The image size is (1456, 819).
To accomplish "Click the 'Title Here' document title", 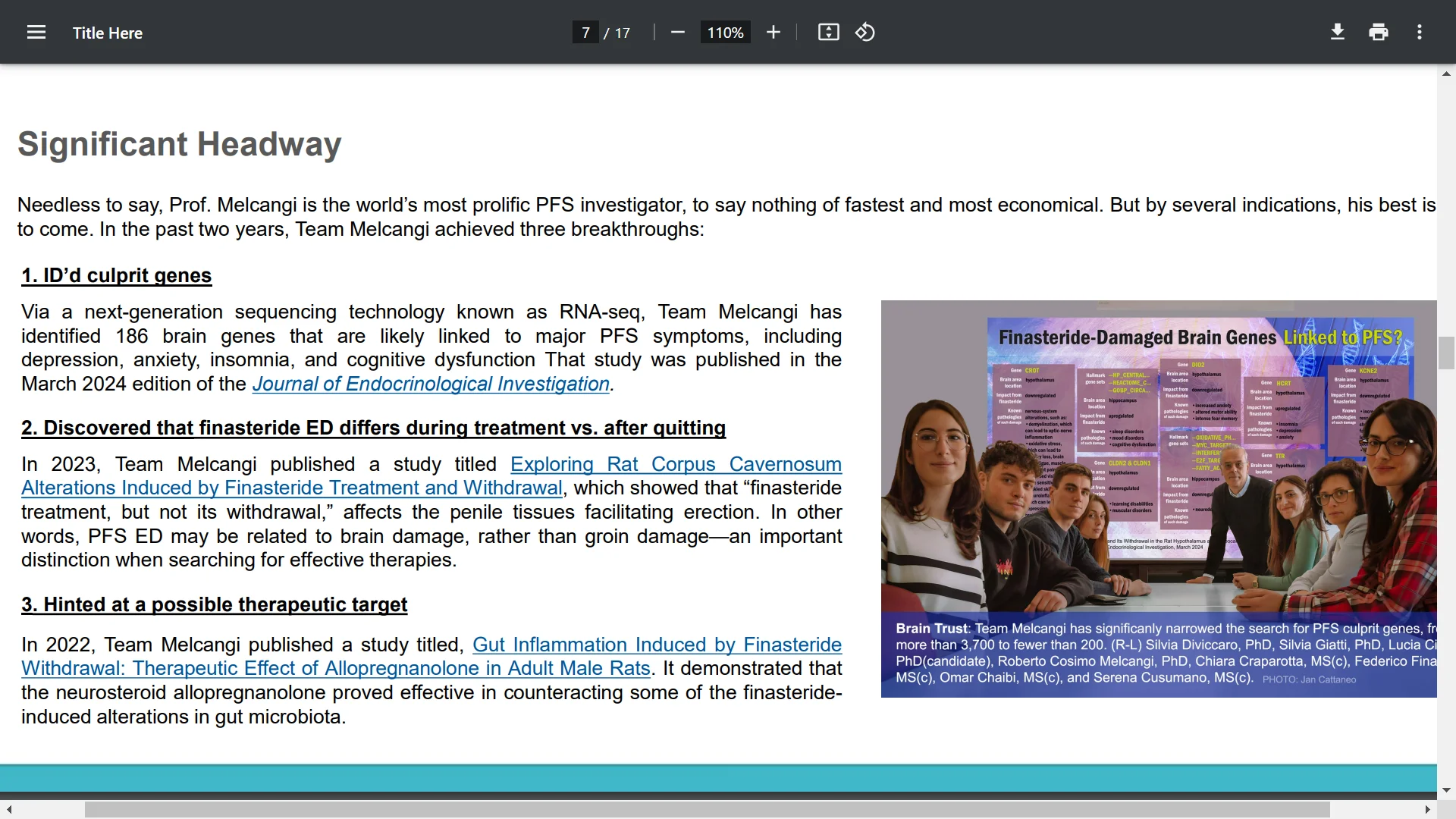I will [x=108, y=33].
